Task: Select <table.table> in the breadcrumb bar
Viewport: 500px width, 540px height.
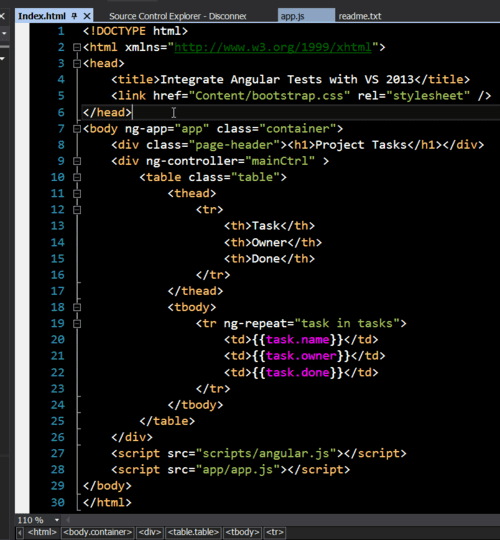Action: click(x=193, y=532)
